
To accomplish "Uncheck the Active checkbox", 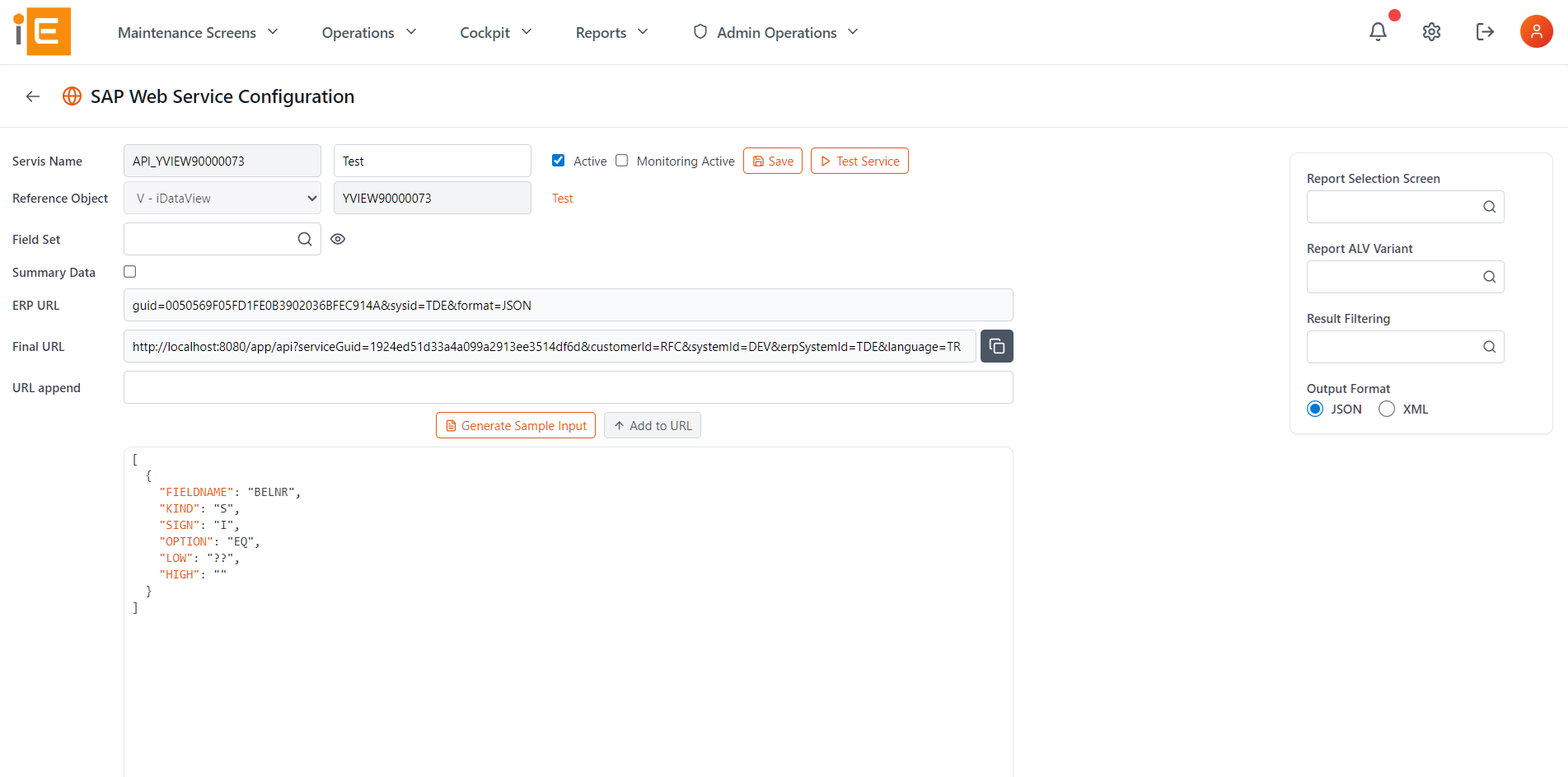I will (x=558, y=160).
